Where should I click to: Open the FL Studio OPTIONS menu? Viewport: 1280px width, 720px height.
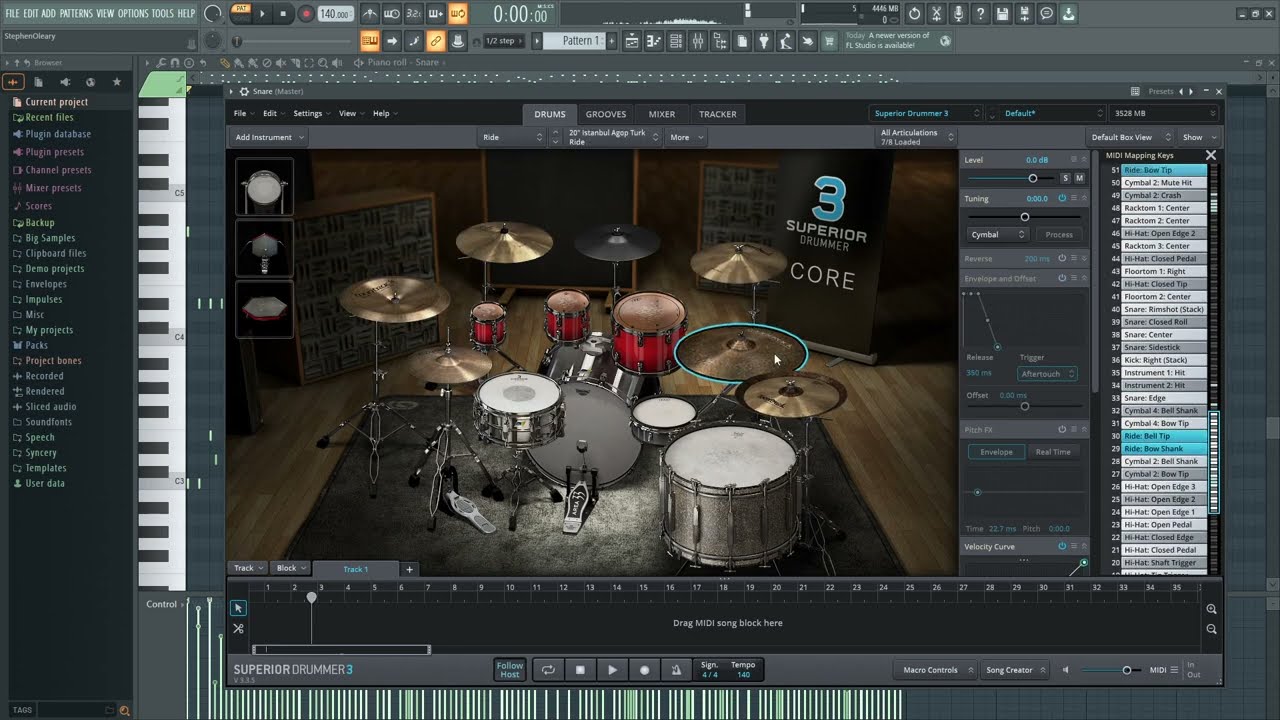coord(133,13)
